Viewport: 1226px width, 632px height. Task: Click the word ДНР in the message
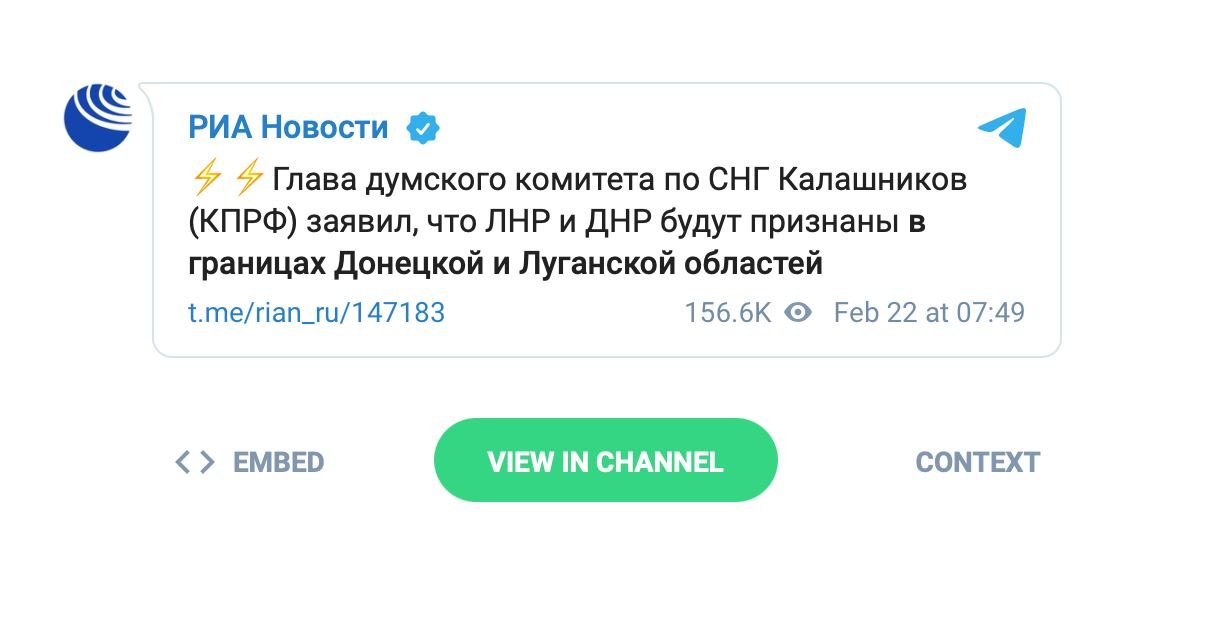(619, 223)
